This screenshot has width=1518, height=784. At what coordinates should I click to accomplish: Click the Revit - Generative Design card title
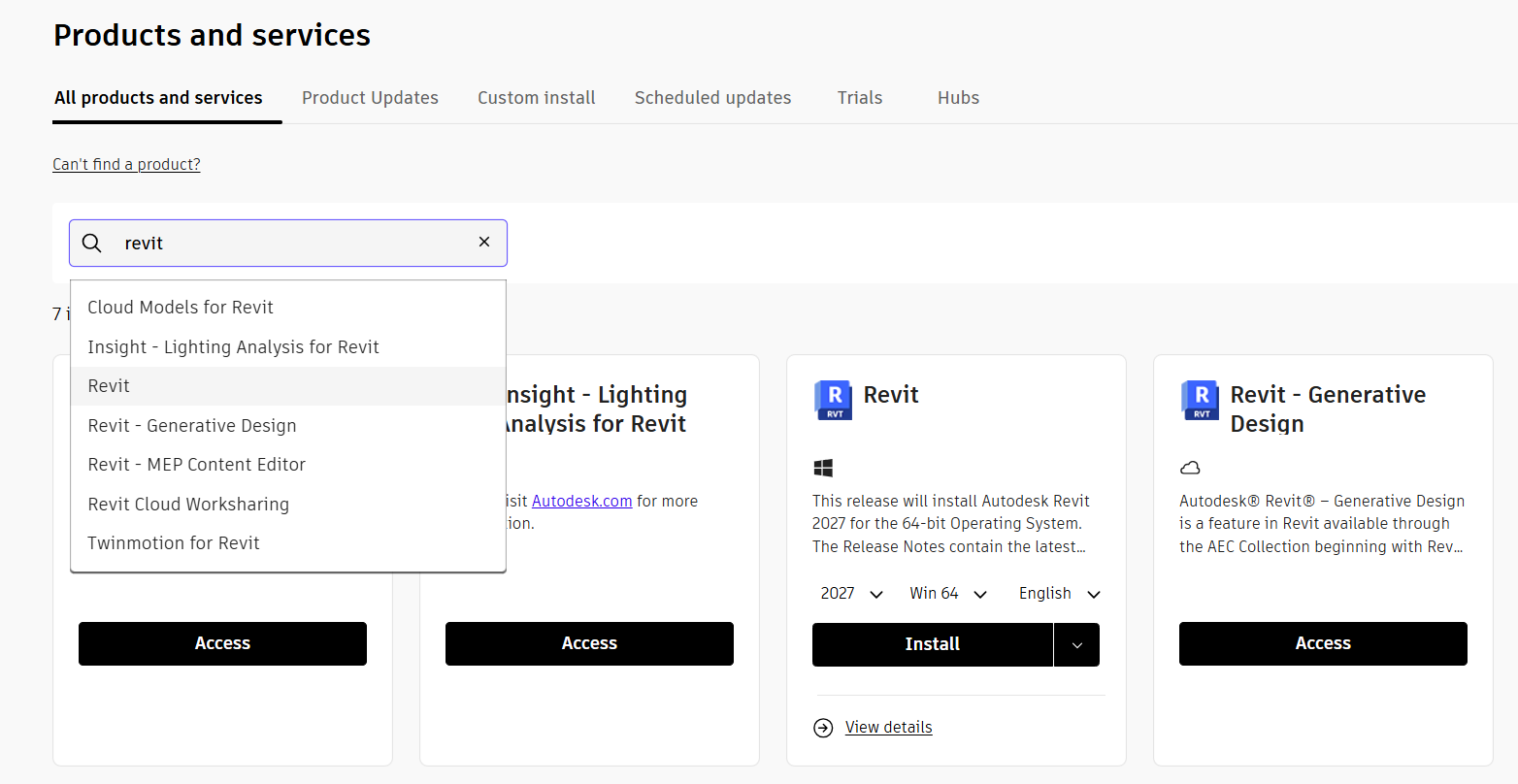pyautogui.click(x=1328, y=409)
